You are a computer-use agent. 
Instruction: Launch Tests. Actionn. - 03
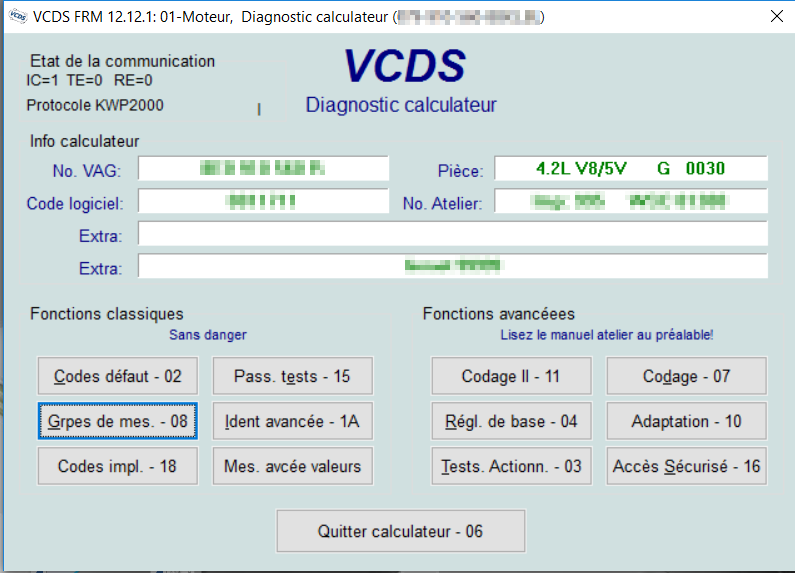click(511, 466)
